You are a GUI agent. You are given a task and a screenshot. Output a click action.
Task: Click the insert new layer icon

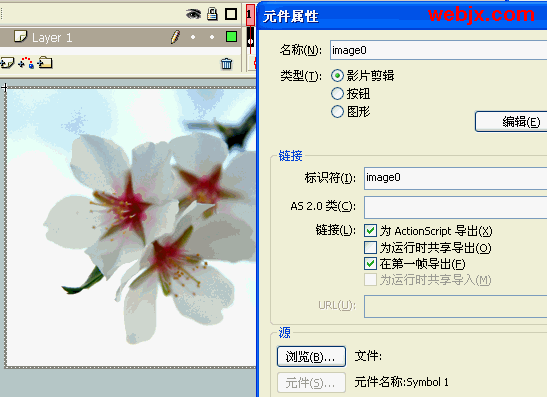[7, 63]
